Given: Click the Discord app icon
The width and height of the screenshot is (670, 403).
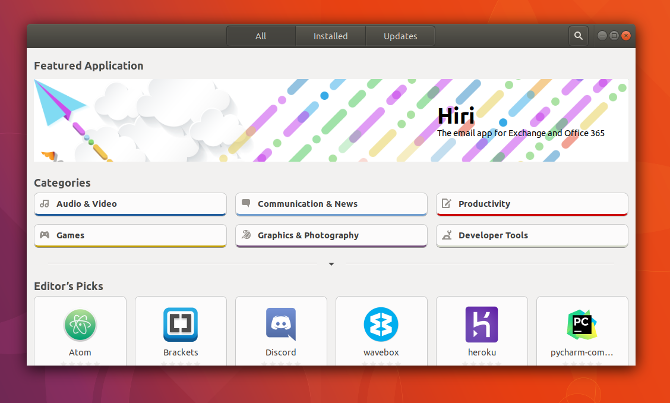Looking at the screenshot, I should coord(281,324).
